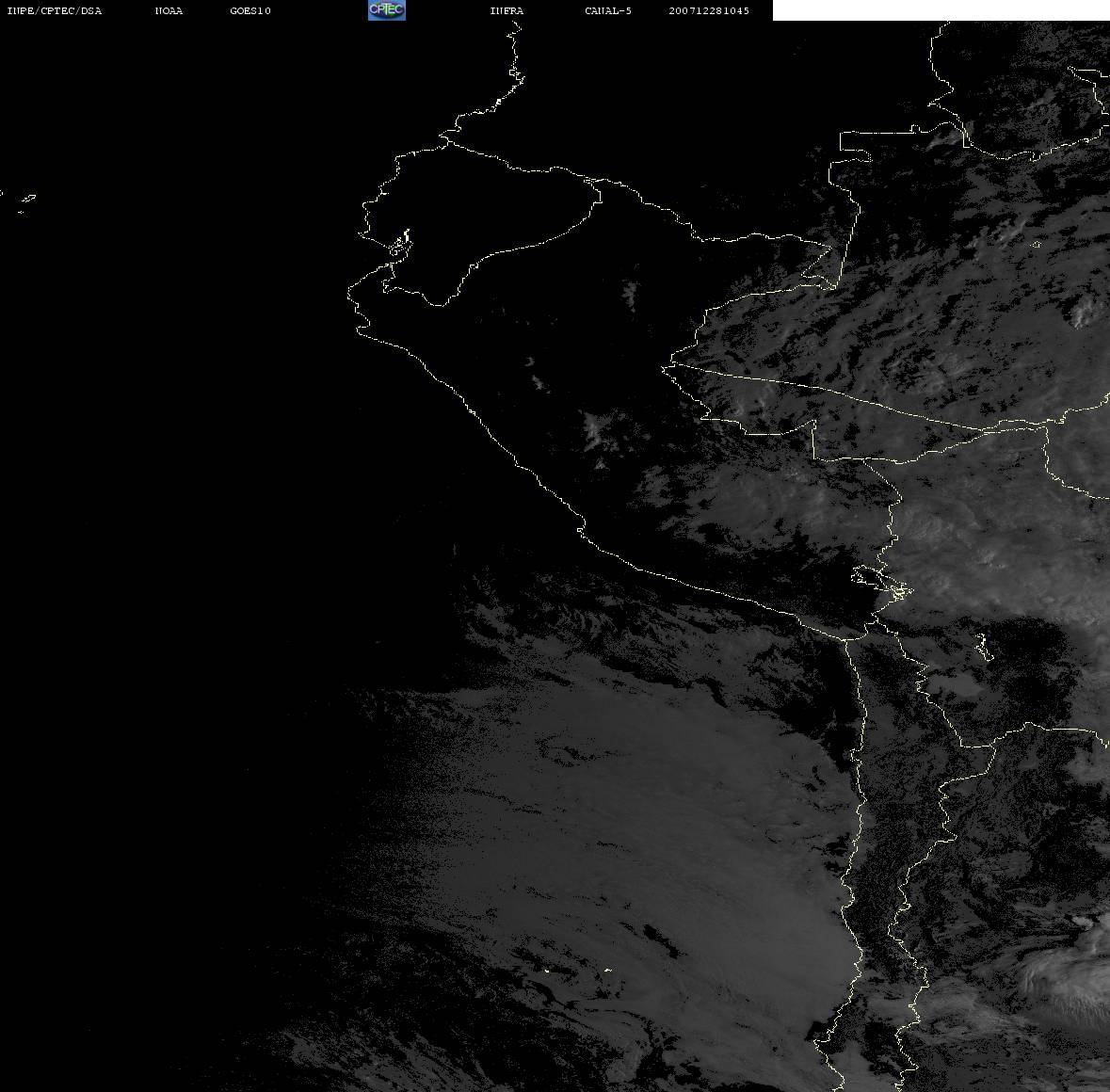
Task: Click the blank white box at top right
Action: [941, 10]
